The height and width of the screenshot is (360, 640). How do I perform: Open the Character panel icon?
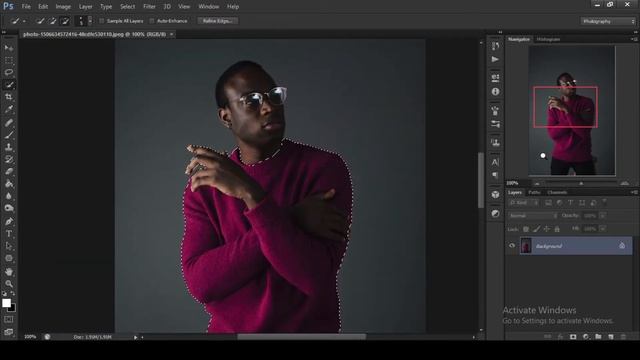tap(495, 162)
